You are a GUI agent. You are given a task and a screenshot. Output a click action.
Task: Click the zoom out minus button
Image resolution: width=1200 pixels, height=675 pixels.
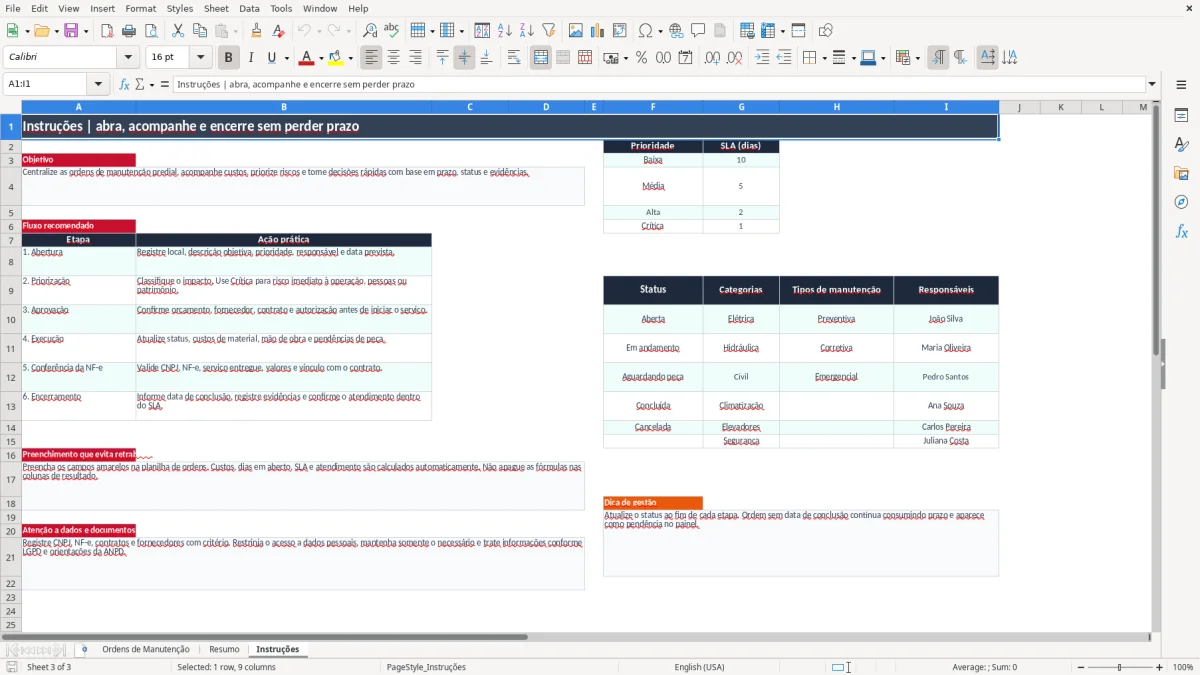pos(1081,667)
